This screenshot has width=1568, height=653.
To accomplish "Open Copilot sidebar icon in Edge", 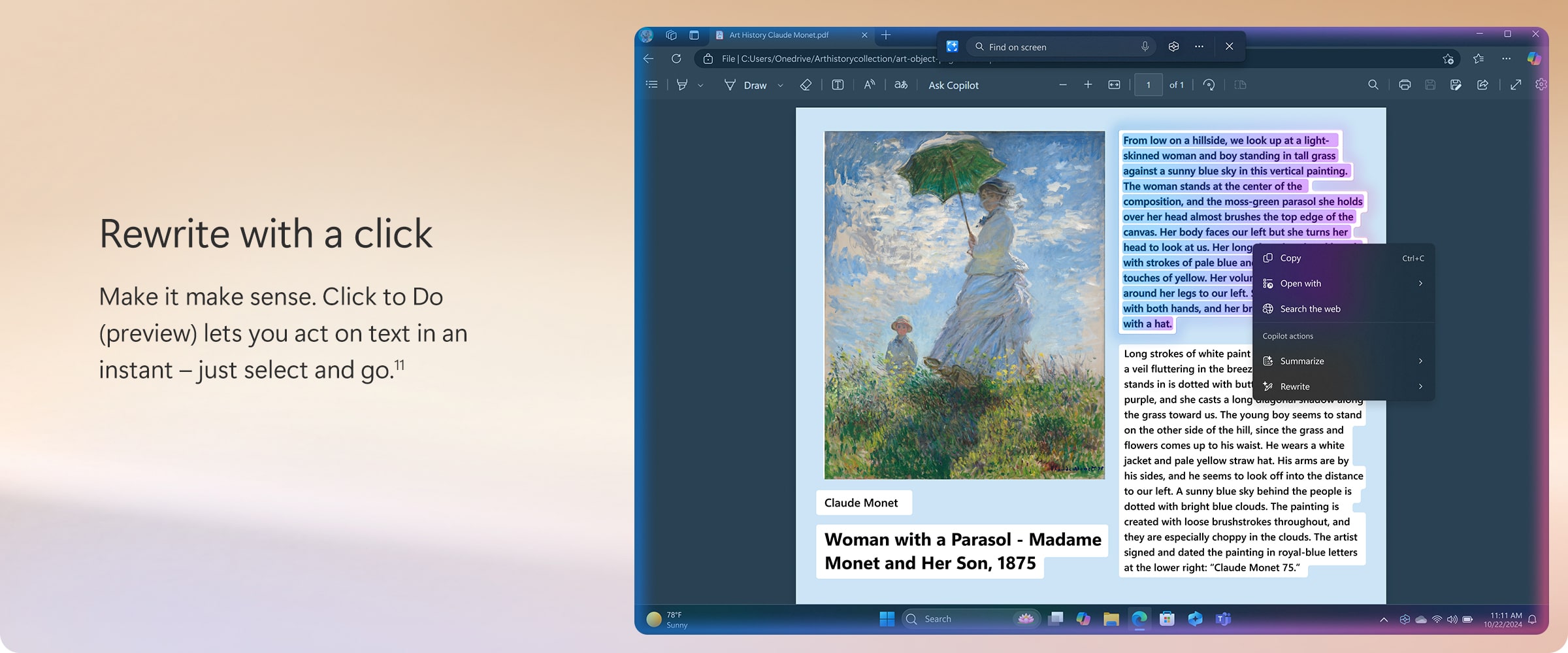I will [x=1535, y=59].
